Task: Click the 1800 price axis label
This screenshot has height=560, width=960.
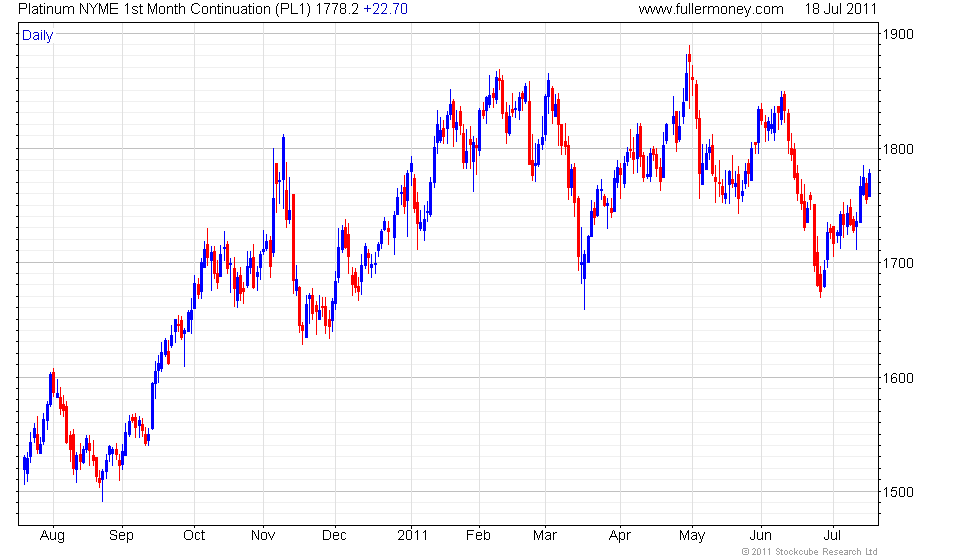Action: pos(898,149)
